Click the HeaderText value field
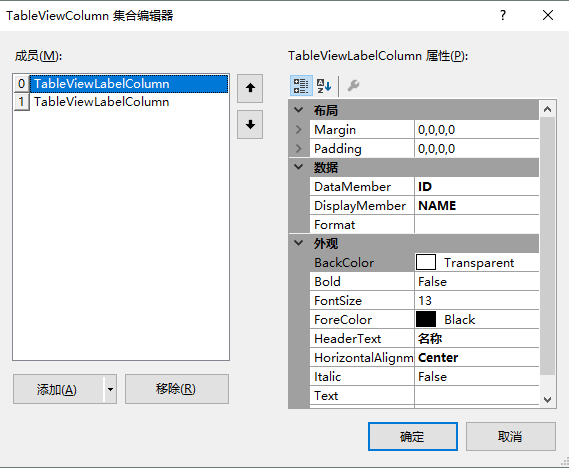The image size is (569, 468). pyautogui.click(x=476, y=338)
